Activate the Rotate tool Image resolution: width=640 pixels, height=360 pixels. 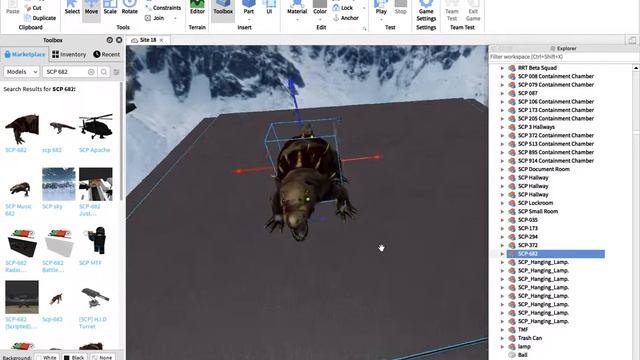click(129, 8)
